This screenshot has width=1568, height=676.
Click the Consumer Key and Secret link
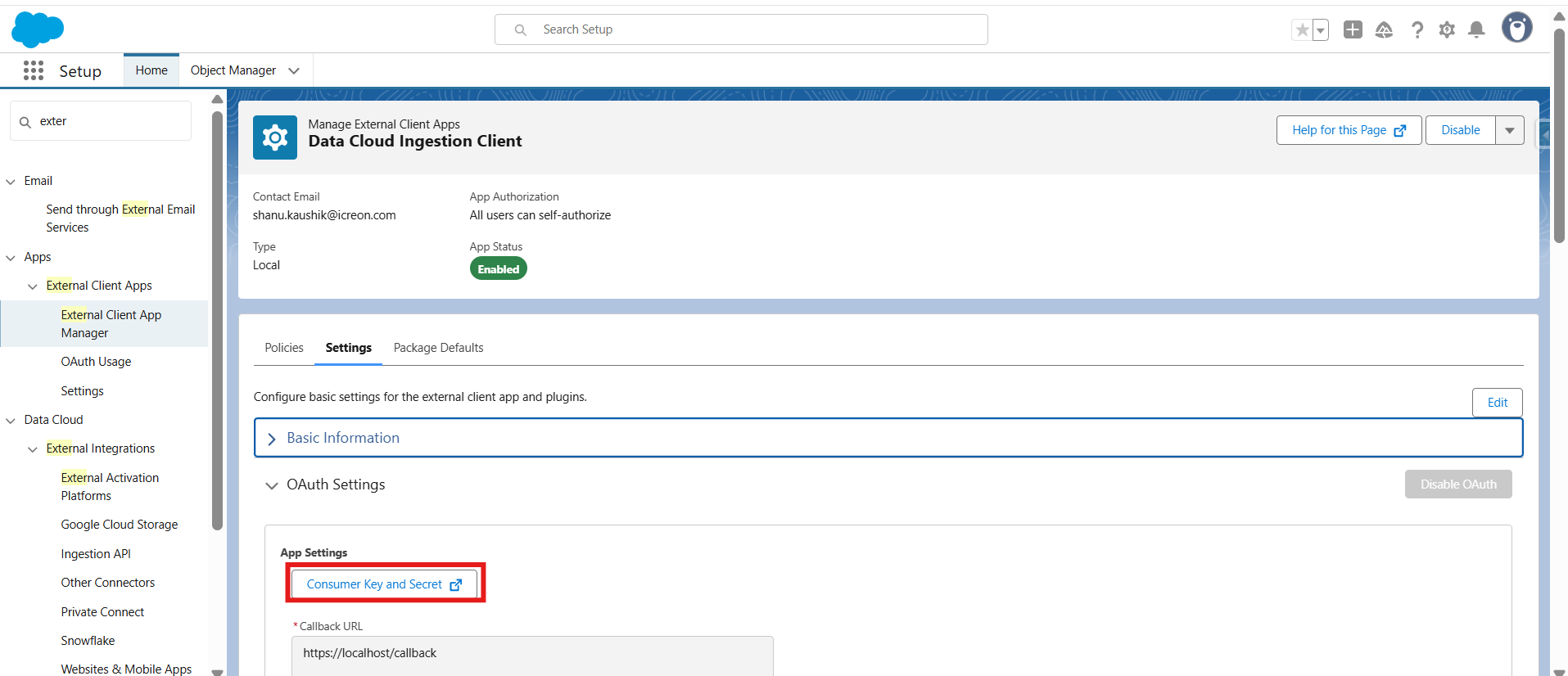click(384, 584)
